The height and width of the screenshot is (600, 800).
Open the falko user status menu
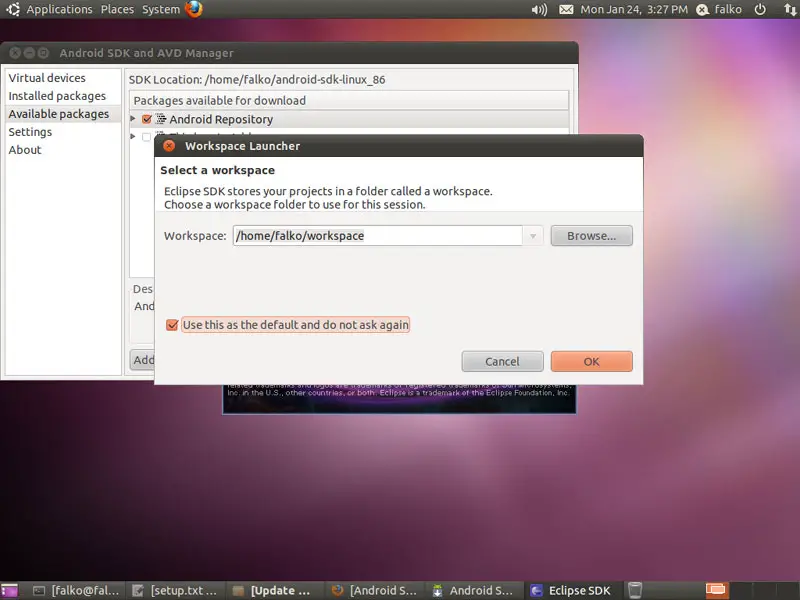[719, 9]
